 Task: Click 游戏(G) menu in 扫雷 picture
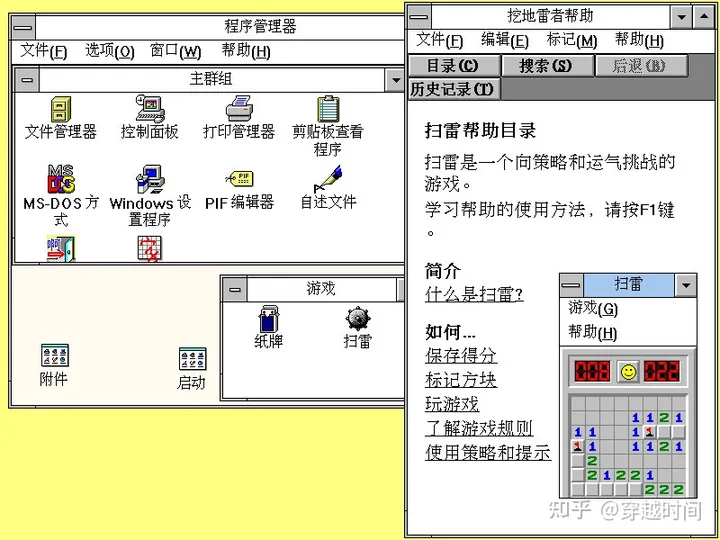click(593, 308)
